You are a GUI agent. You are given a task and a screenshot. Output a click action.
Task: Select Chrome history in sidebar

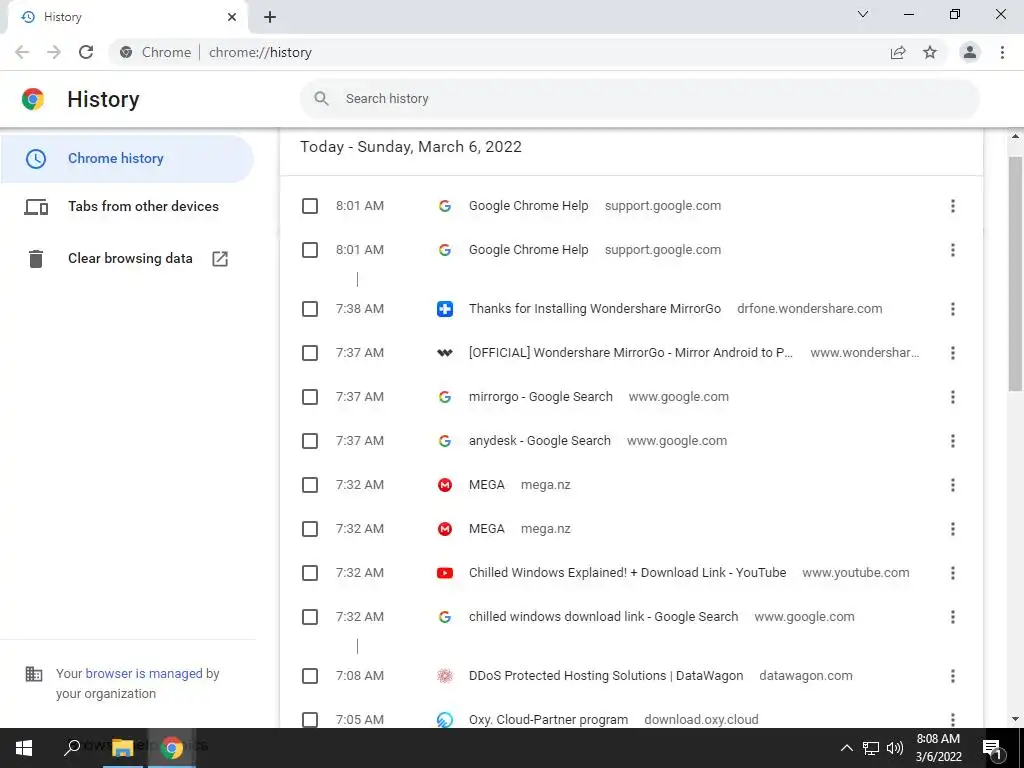pyautogui.click(x=127, y=159)
